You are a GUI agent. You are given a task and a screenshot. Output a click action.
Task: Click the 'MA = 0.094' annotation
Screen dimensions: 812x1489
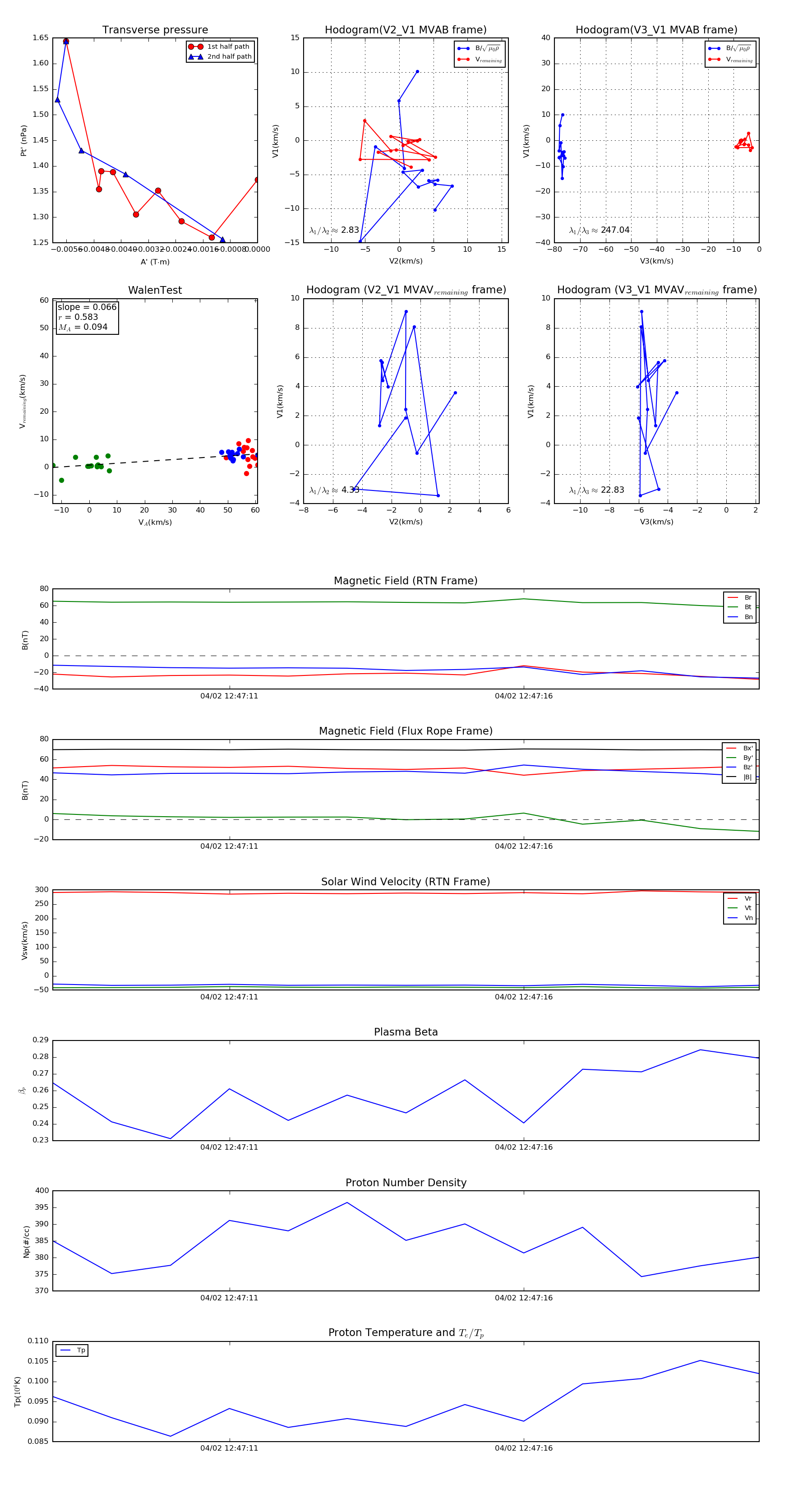coord(83,327)
